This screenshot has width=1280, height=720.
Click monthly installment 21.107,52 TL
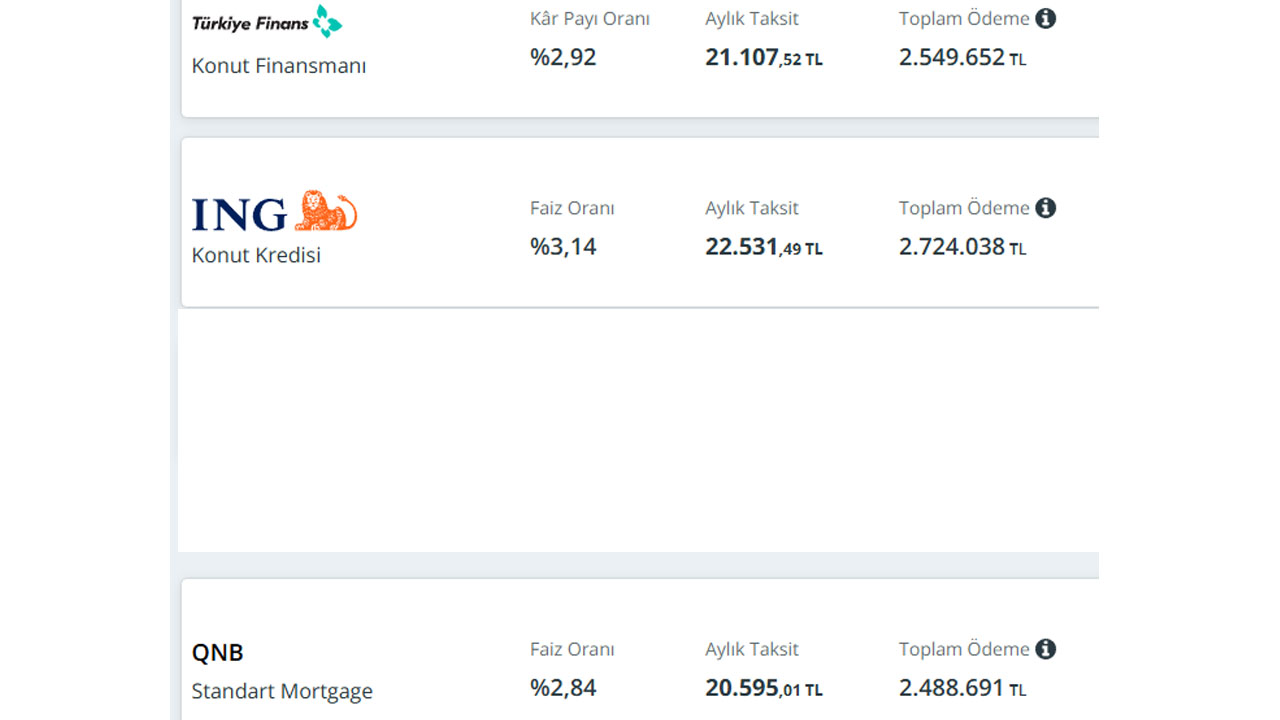pos(764,58)
